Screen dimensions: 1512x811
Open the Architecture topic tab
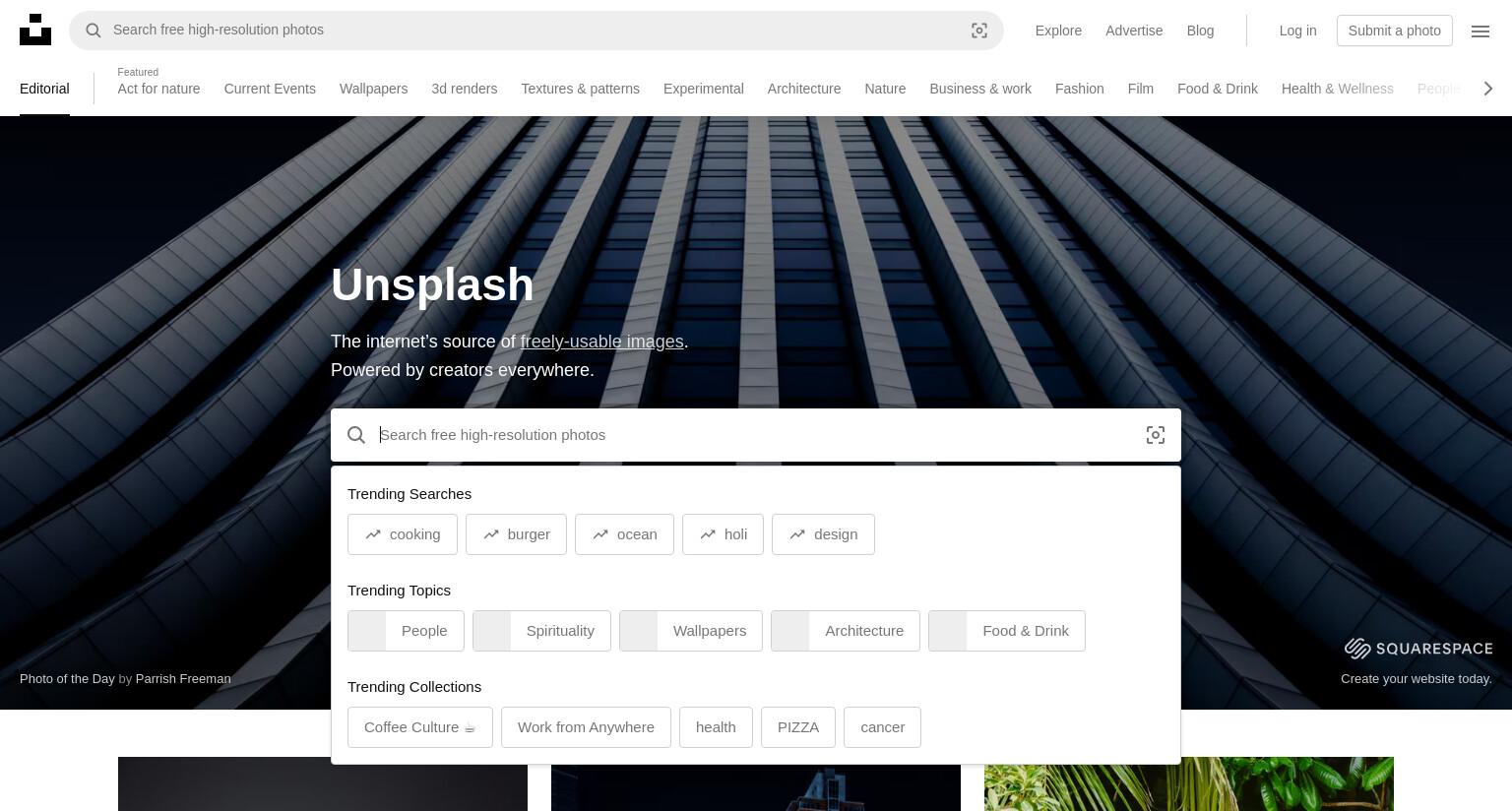pos(804,89)
